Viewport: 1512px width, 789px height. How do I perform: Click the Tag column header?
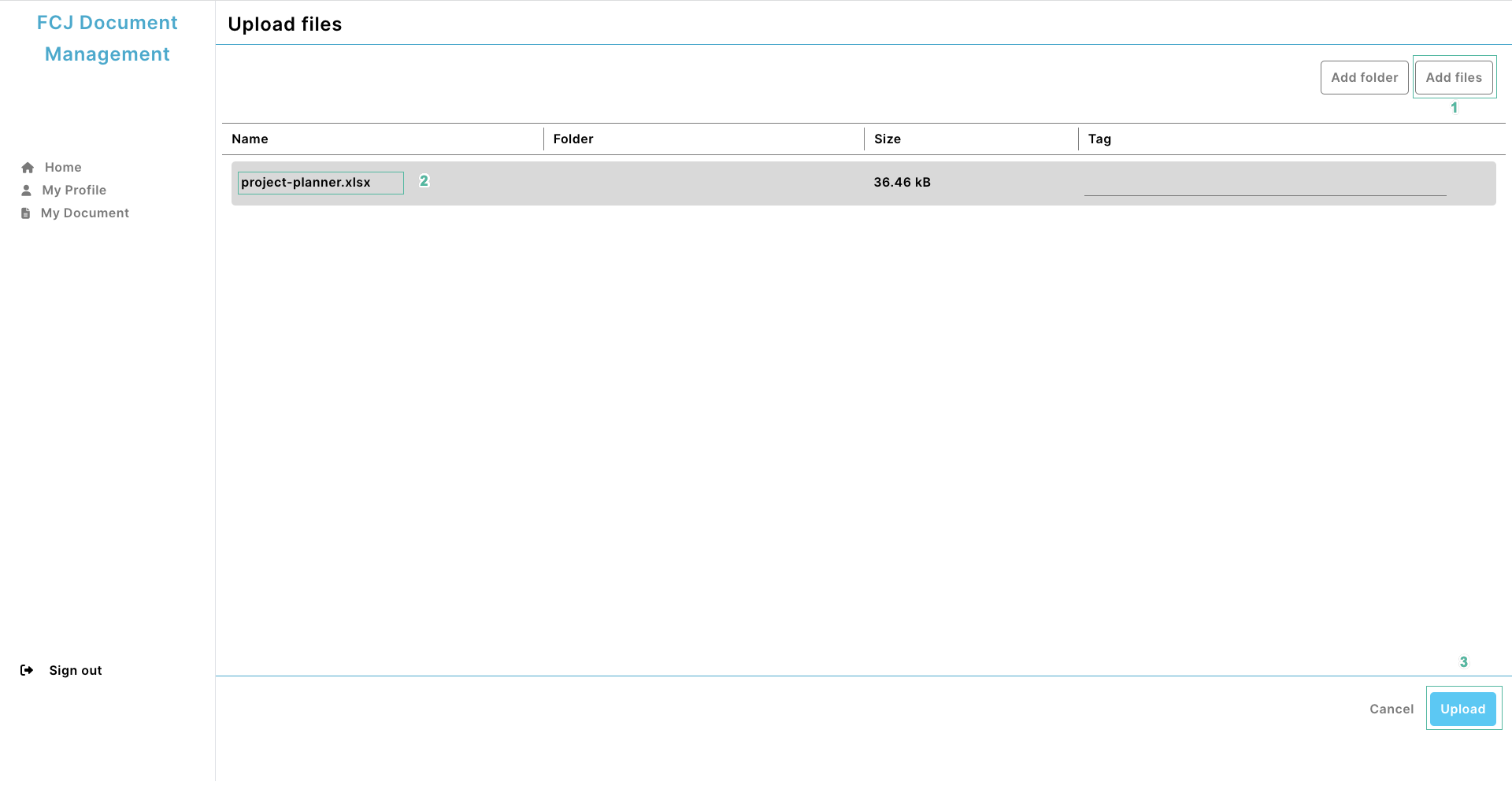(1099, 139)
